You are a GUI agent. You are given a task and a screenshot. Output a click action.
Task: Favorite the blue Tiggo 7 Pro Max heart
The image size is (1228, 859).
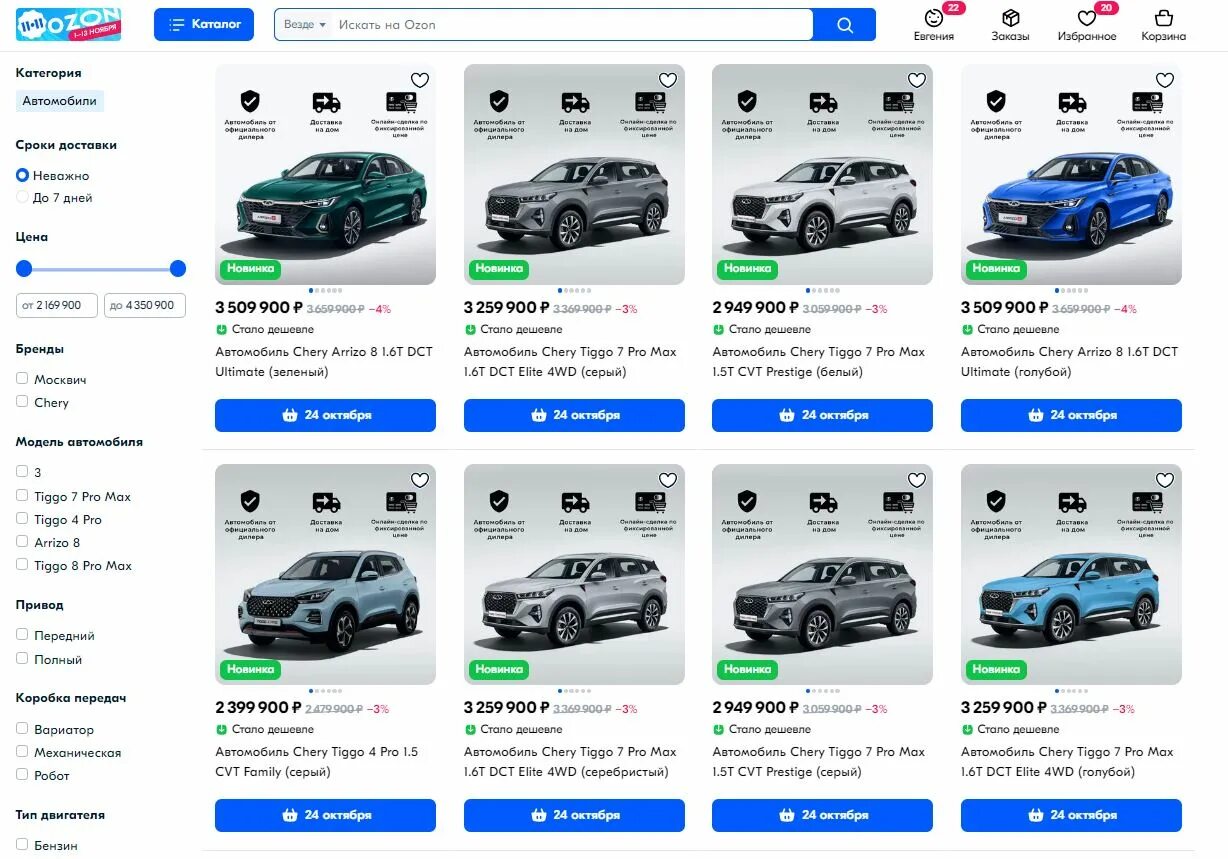(x=1165, y=481)
